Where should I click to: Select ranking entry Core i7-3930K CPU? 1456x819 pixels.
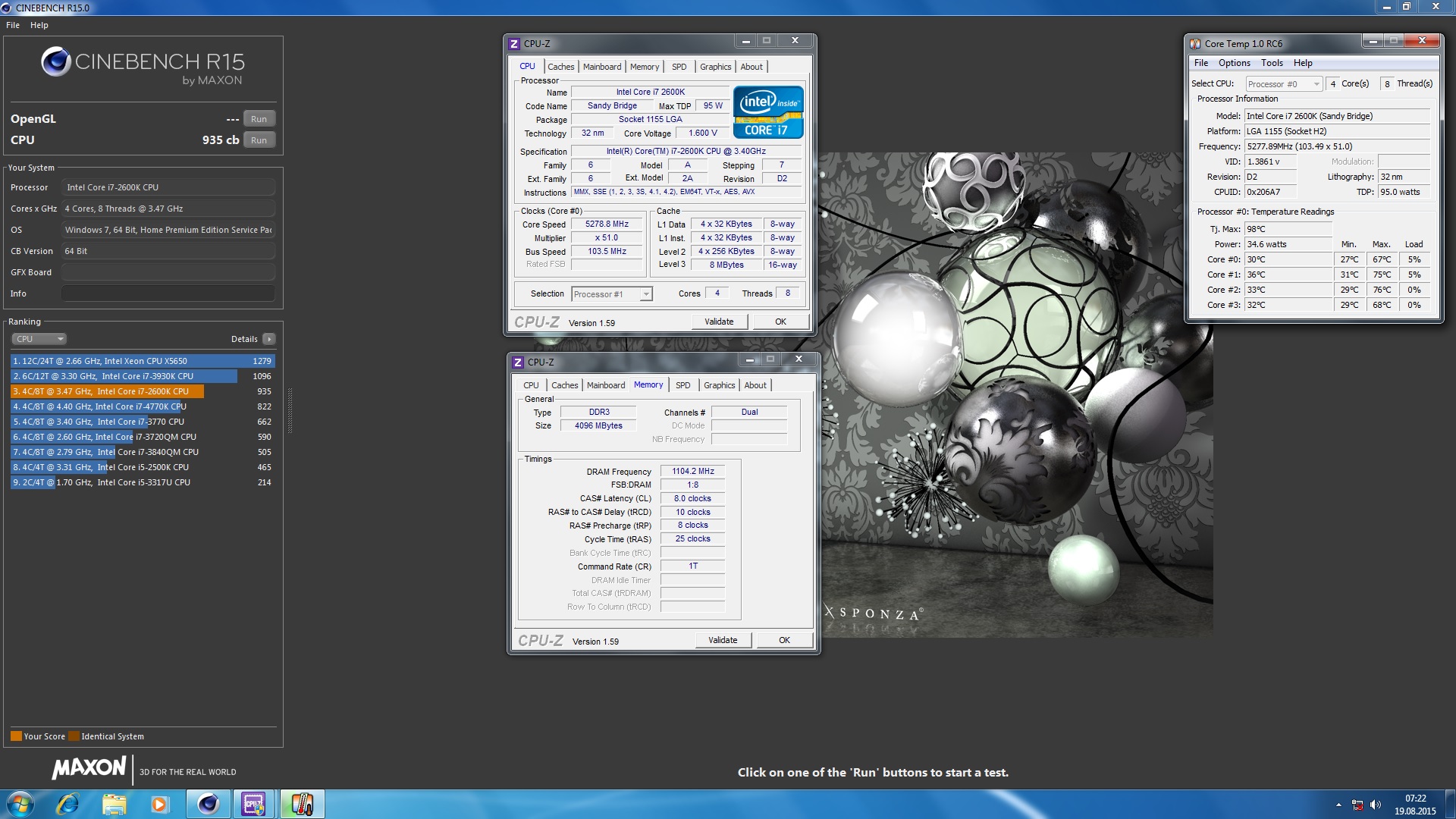pyautogui.click(x=143, y=376)
